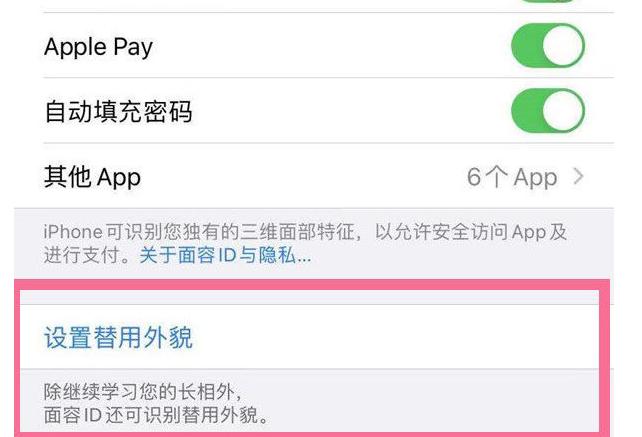Tap the chevron arrow beside 6个 App
The width and height of the screenshot is (642, 437).
(x=578, y=177)
